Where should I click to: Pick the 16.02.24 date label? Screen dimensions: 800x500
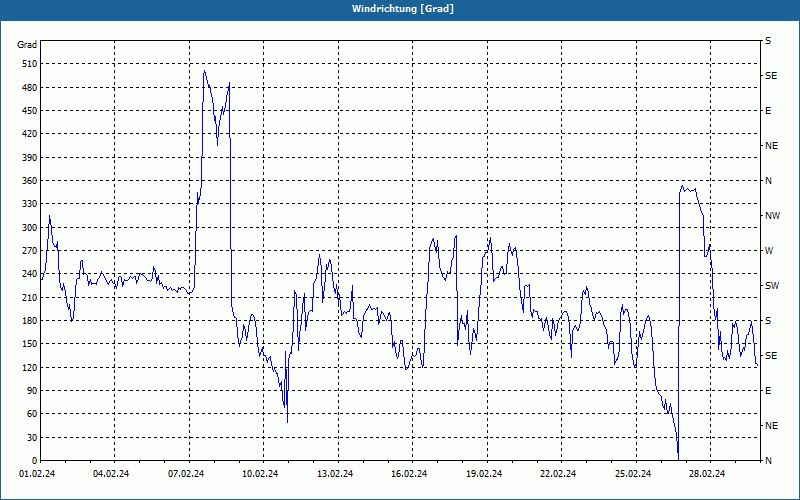pos(409,474)
